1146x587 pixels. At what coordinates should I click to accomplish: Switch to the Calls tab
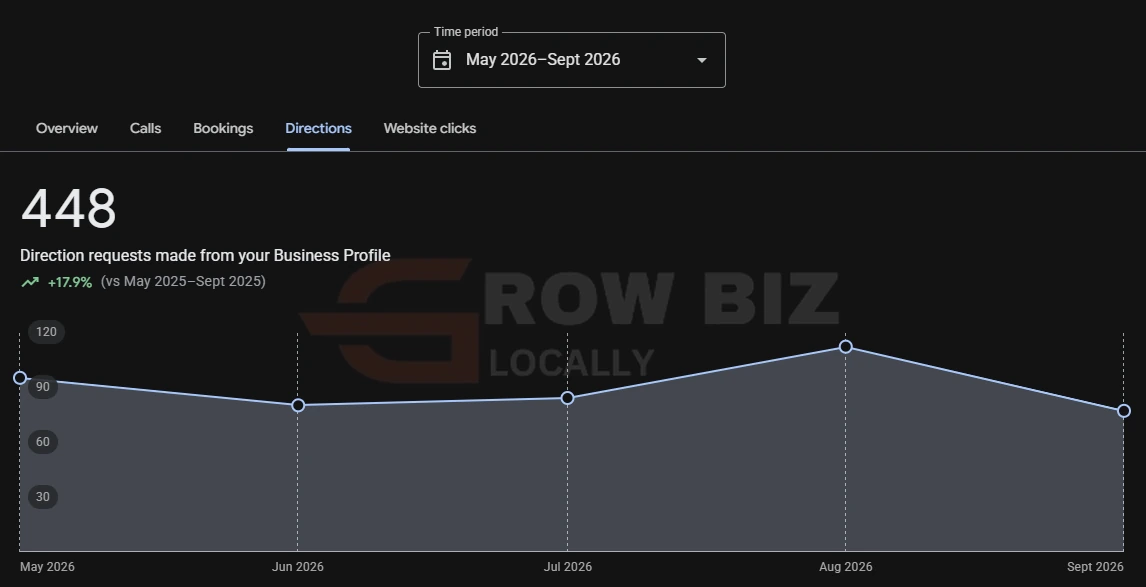(145, 129)
